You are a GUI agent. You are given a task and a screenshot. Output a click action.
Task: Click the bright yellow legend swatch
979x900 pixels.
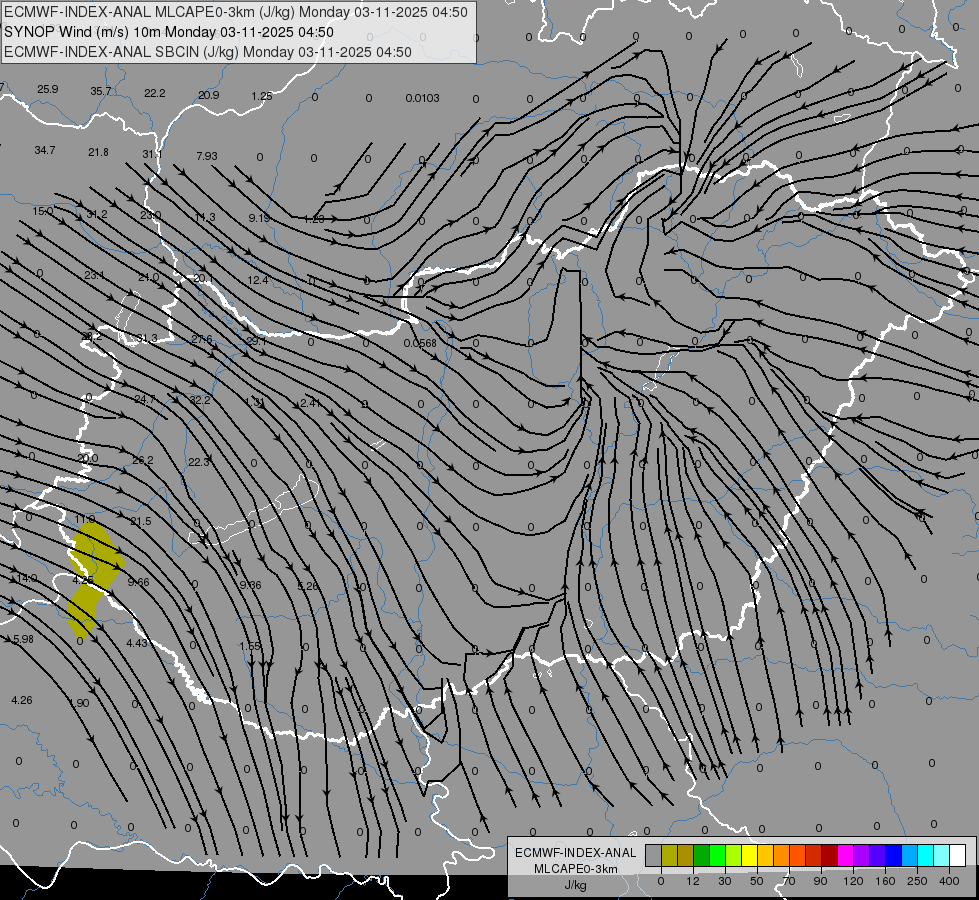tap(749, 856)
